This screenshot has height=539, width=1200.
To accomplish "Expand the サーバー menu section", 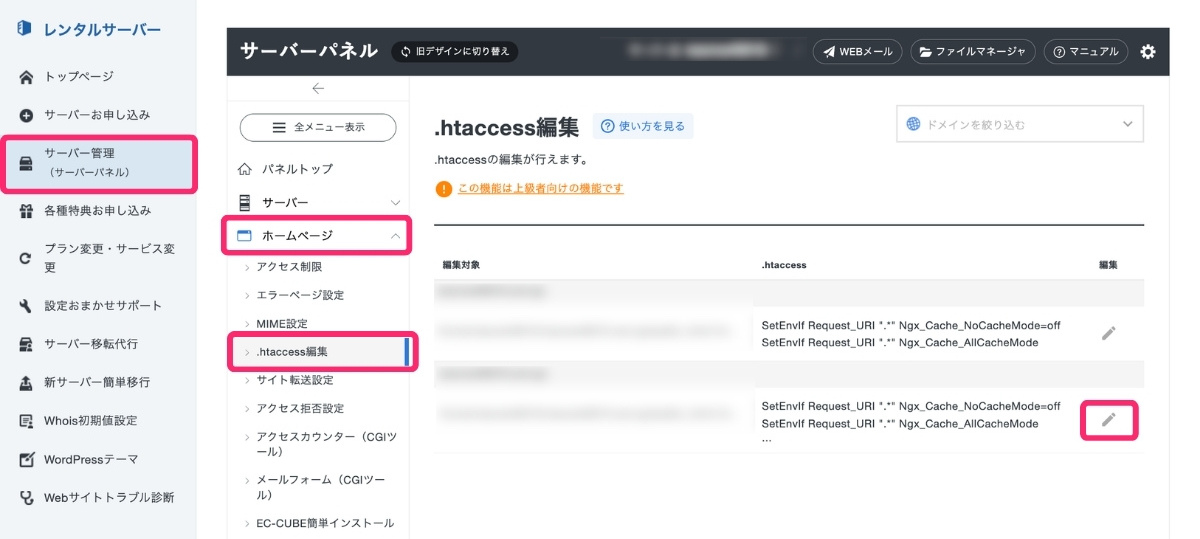I will (318, 203).
